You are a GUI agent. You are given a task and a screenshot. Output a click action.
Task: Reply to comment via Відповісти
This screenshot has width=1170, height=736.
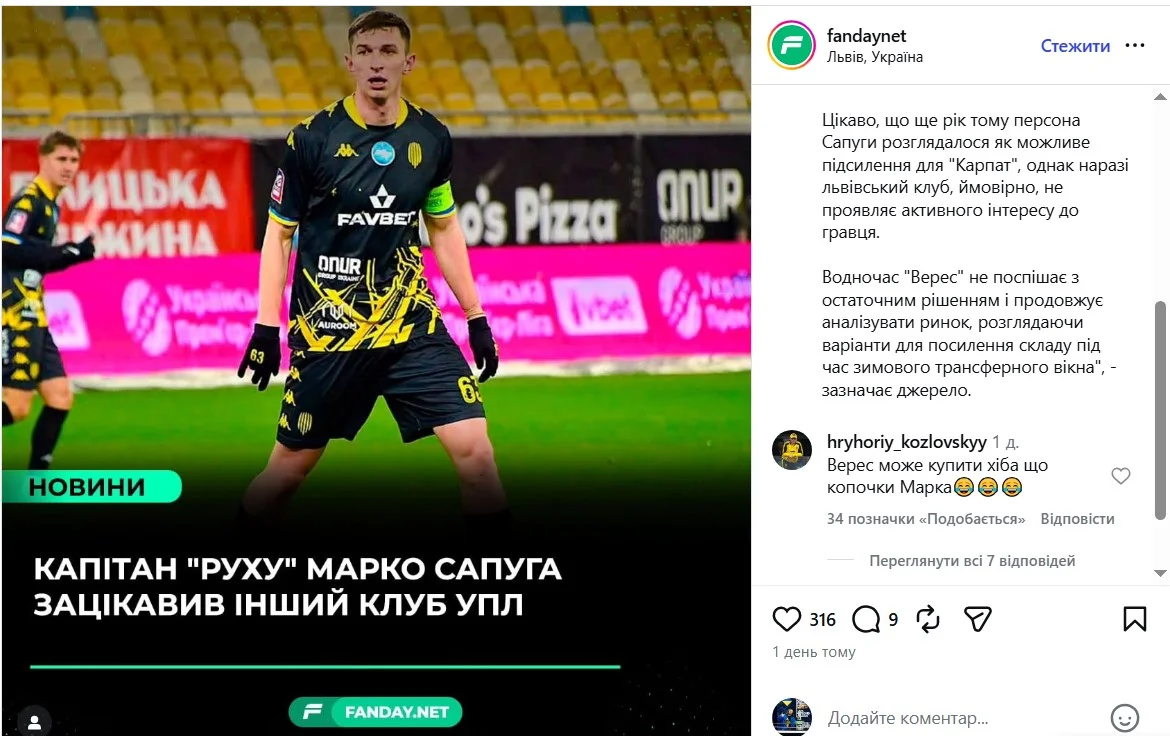pos(1077,519)
